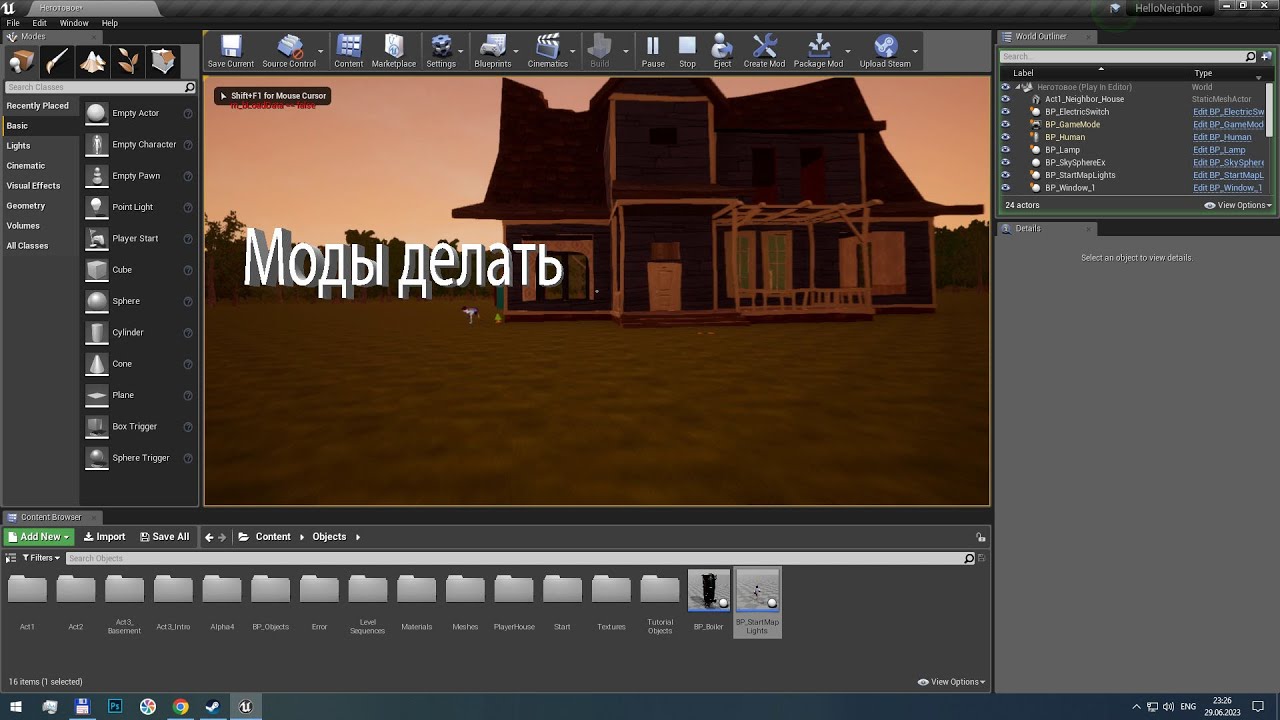Open the Settings toolbar icon
Image resolution: width=1280 pixels, height=720 pixels.
[441, 46]
